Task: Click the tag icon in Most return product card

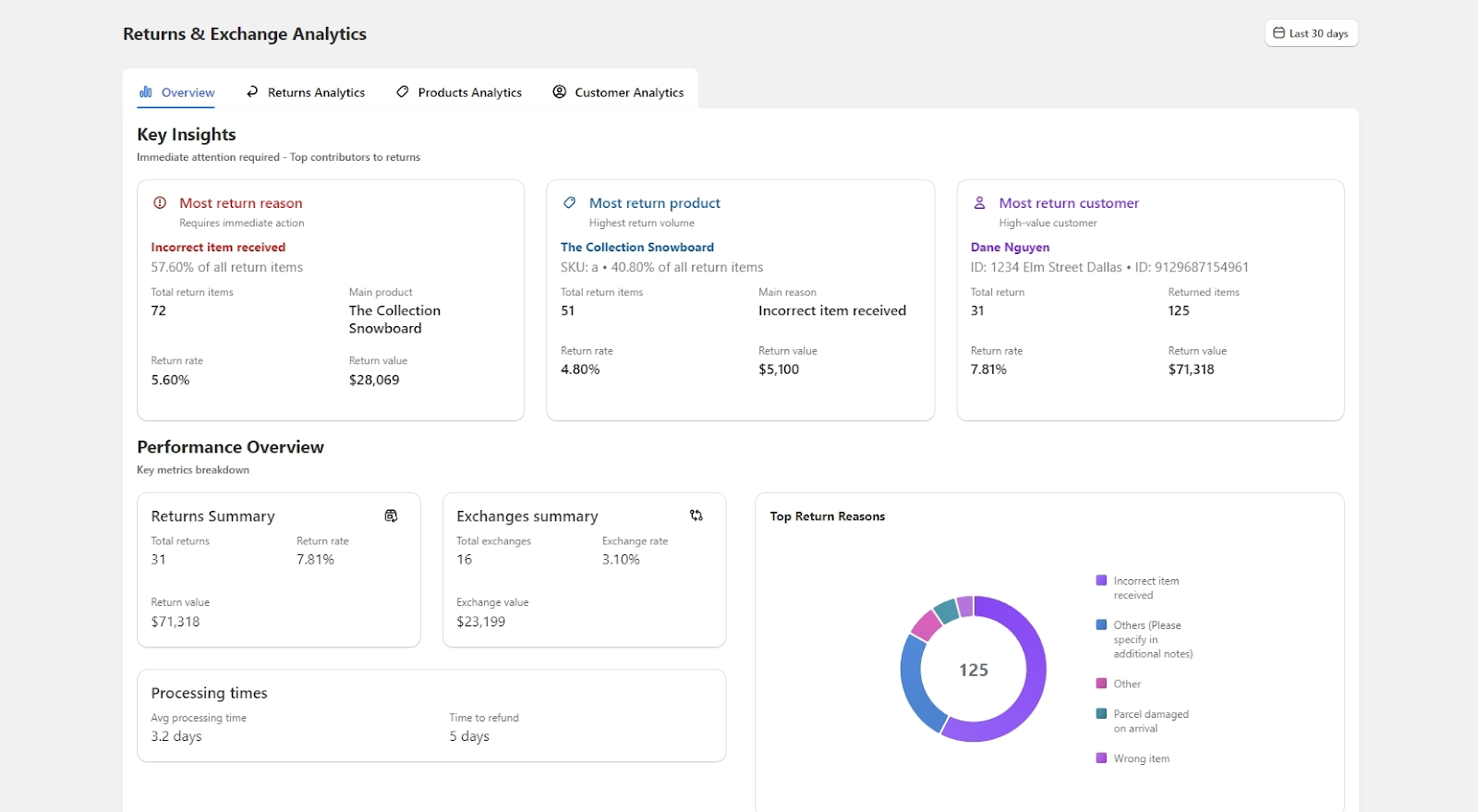Action: coord(570,202)
